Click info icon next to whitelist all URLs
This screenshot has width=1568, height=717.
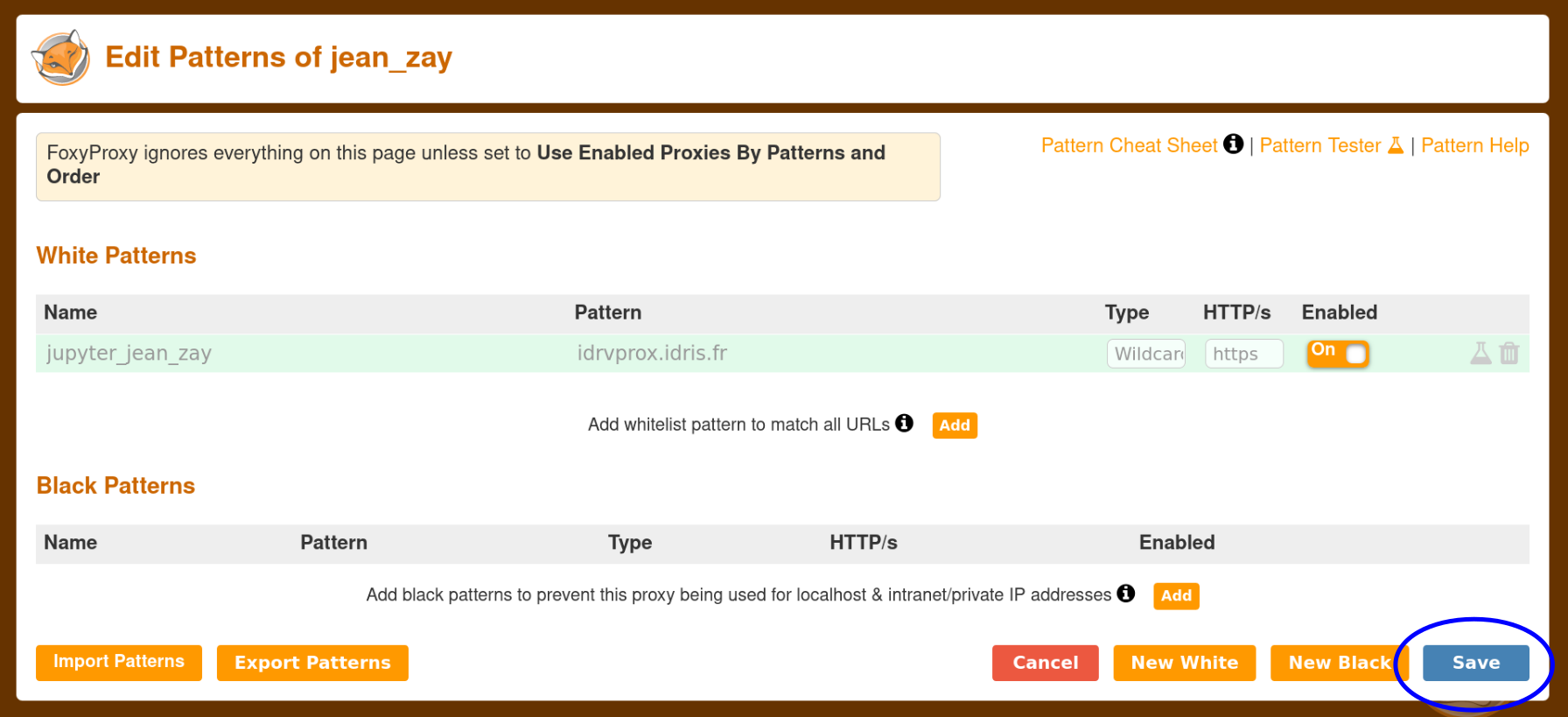(x=904, y=424)
